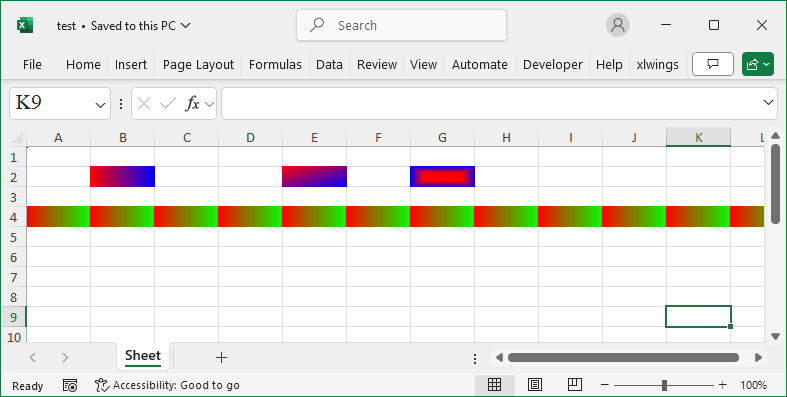Open the Formulas tab
This screenshot has width=787, height=397.
tap(275, 65)
